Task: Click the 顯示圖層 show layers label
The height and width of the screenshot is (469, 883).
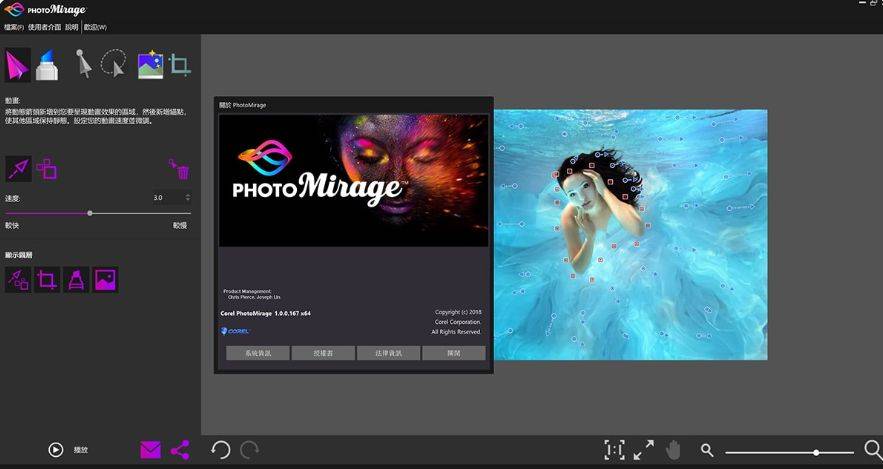Action: (19, 255)
